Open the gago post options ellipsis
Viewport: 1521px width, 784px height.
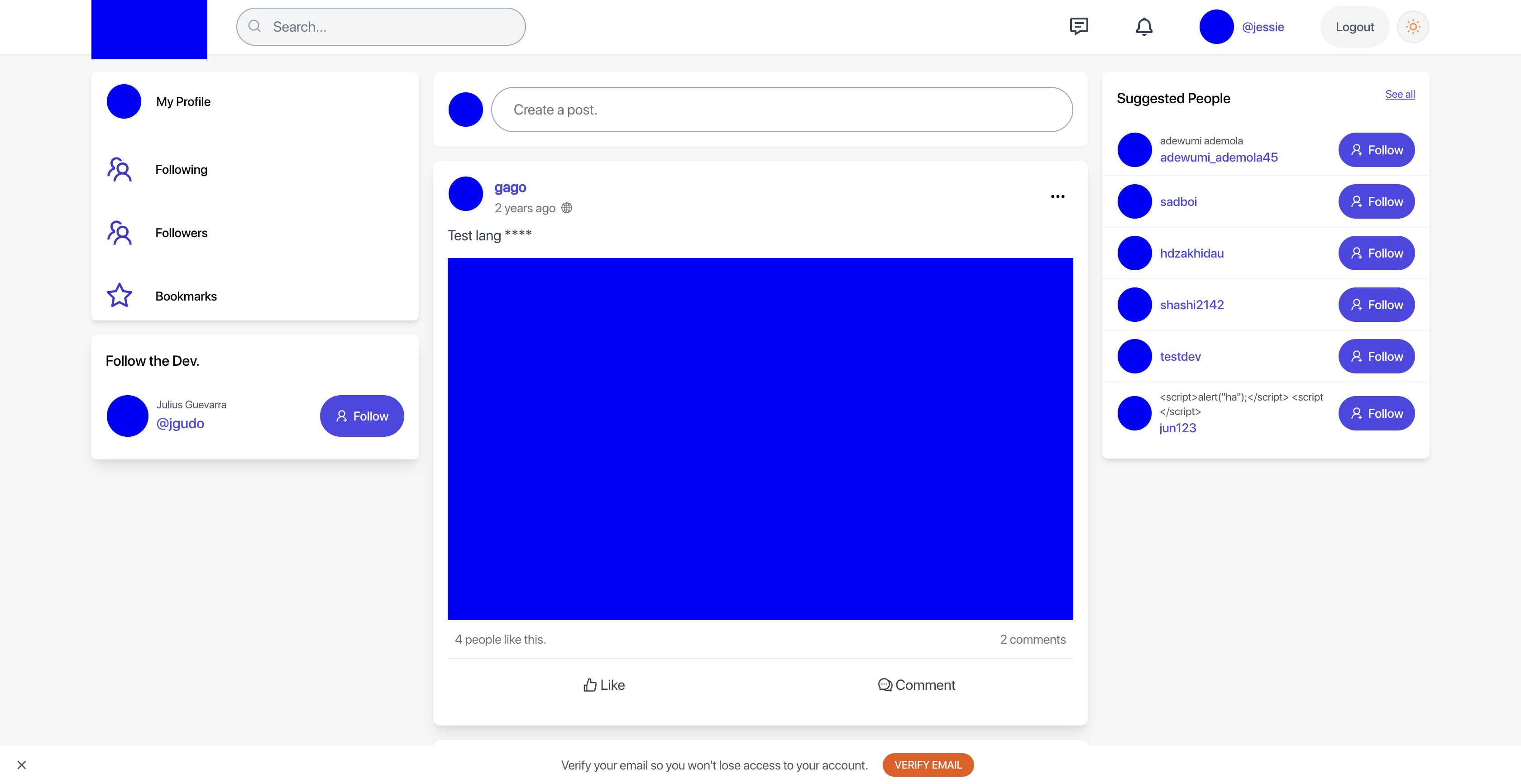coord(1057,196)
